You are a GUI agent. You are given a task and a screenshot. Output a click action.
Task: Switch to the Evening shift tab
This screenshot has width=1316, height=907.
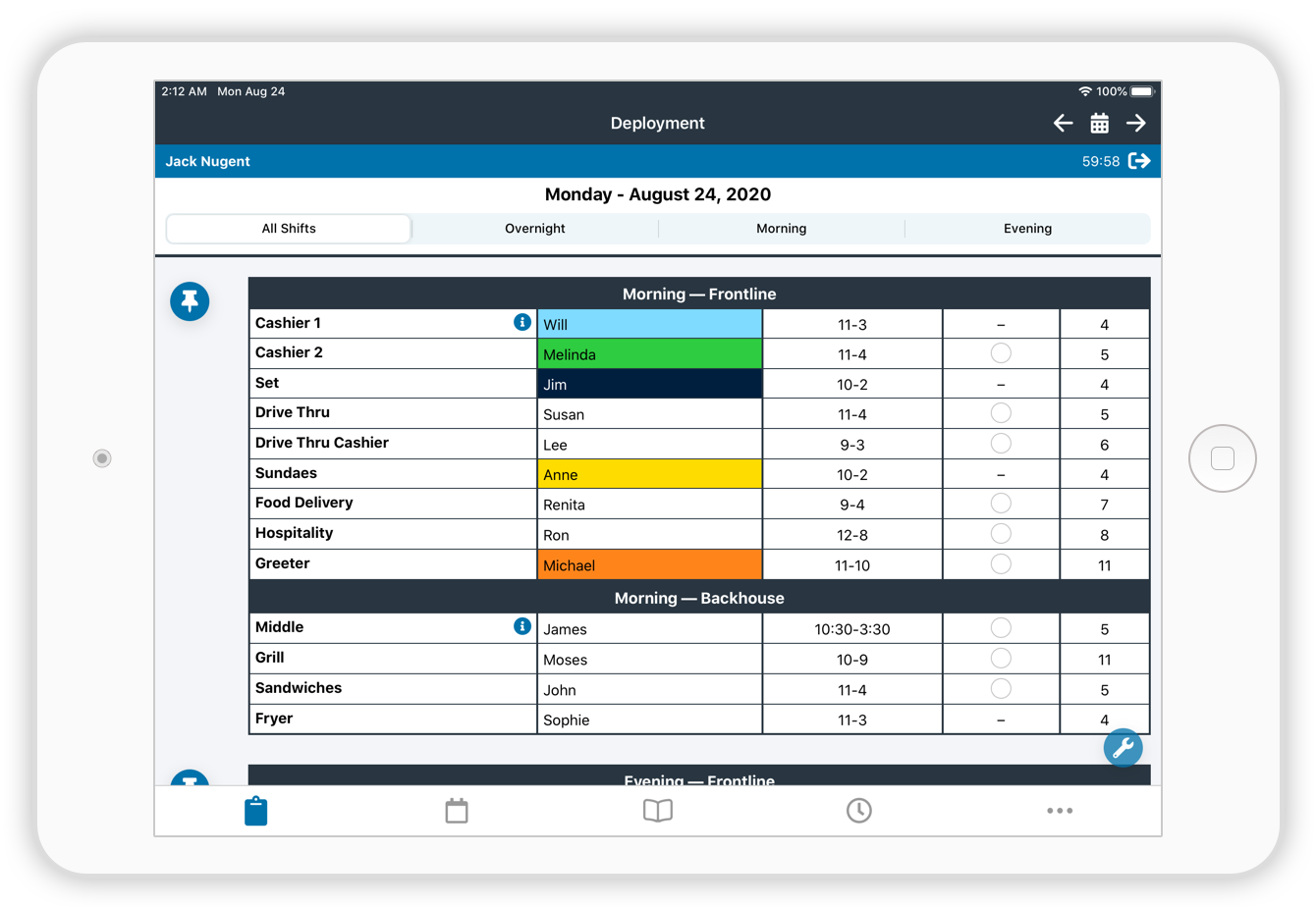[x=1027, y=229]
